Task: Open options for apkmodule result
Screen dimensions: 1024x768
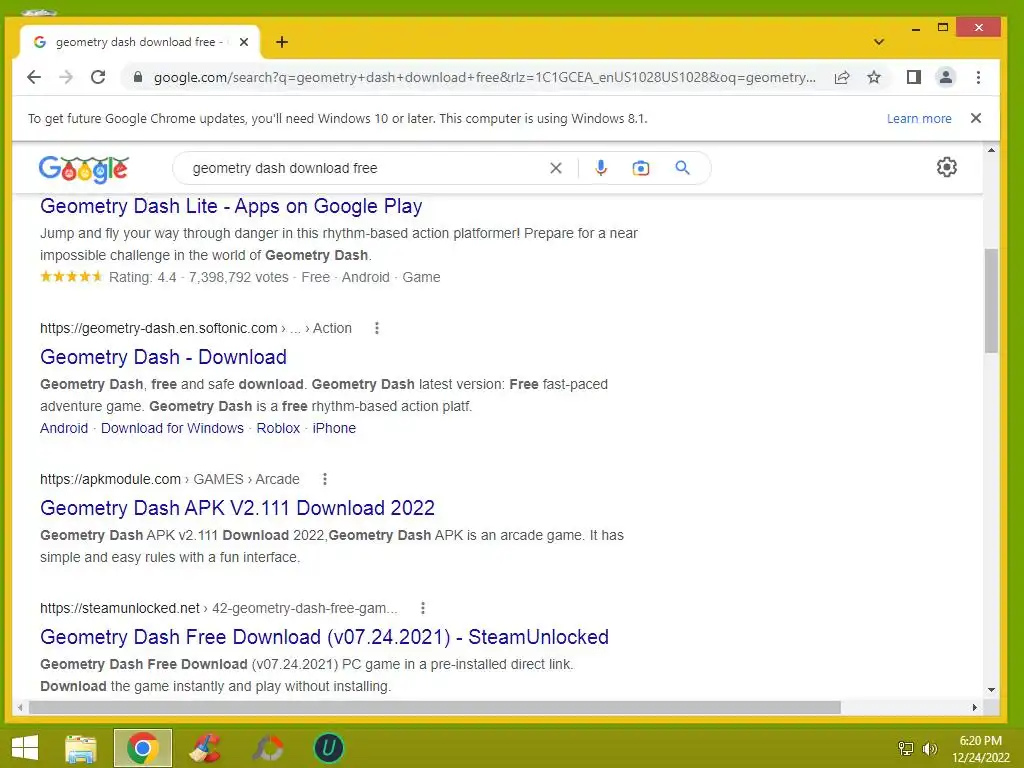Action: point(325,479)
